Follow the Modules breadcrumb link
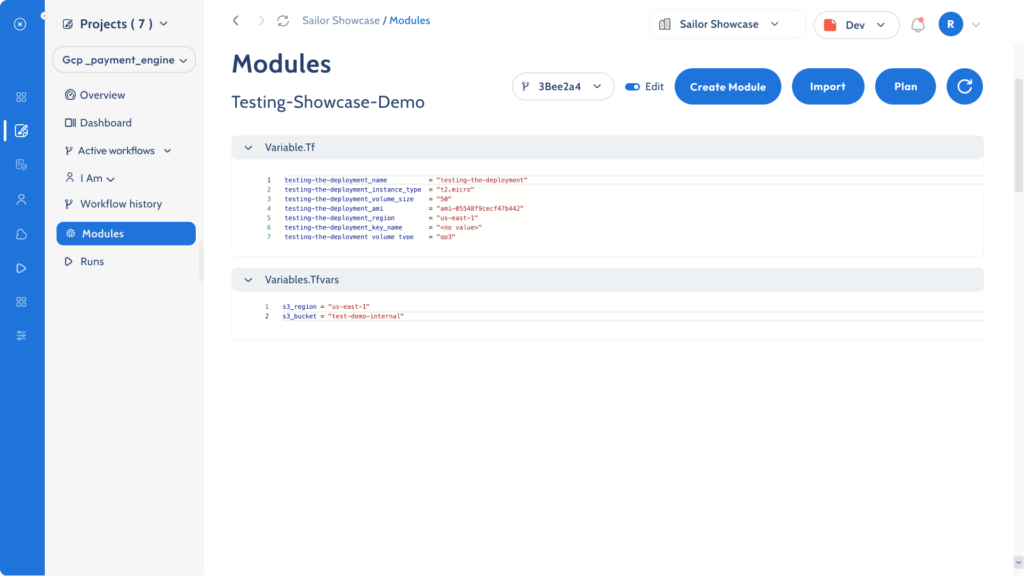This screenshot has width=1024, height=576. (x=409, y=20)
